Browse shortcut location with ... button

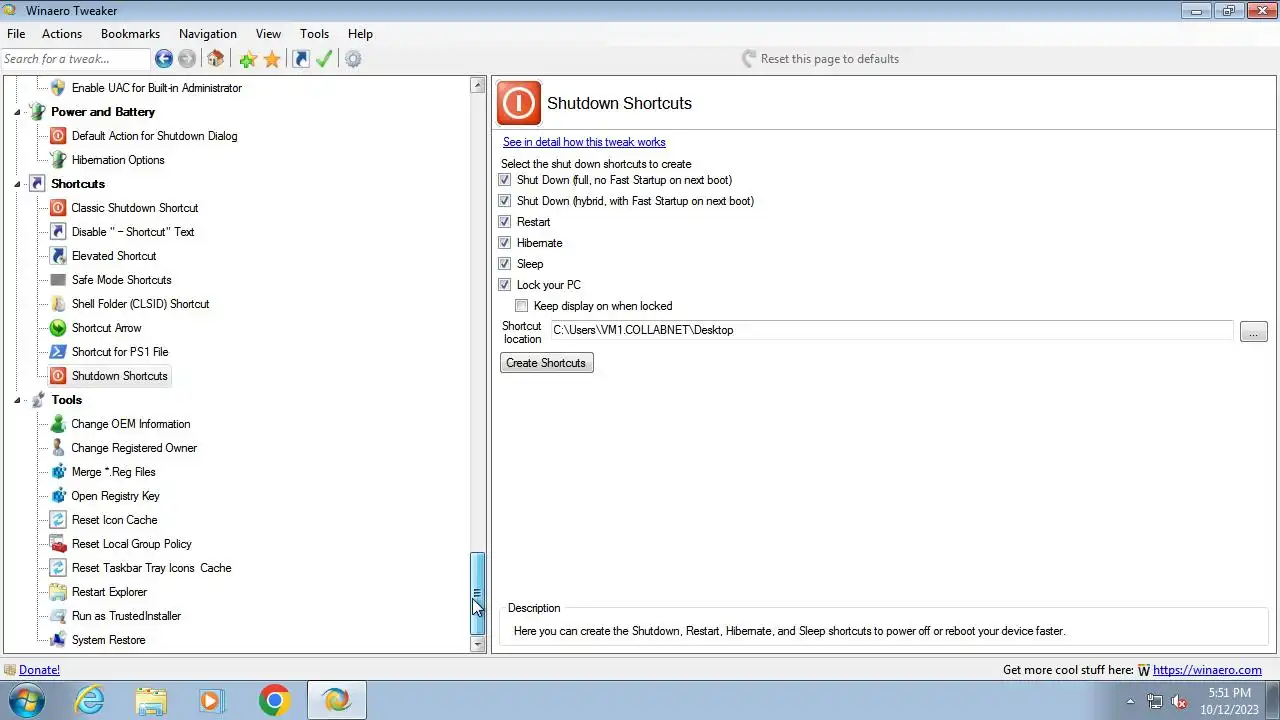click(x=1253, y=331)
